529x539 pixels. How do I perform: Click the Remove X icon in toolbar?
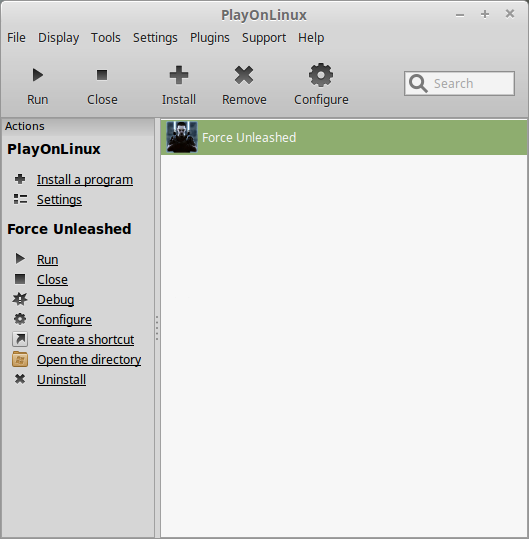pyautogui.click(x=244, y=75)
